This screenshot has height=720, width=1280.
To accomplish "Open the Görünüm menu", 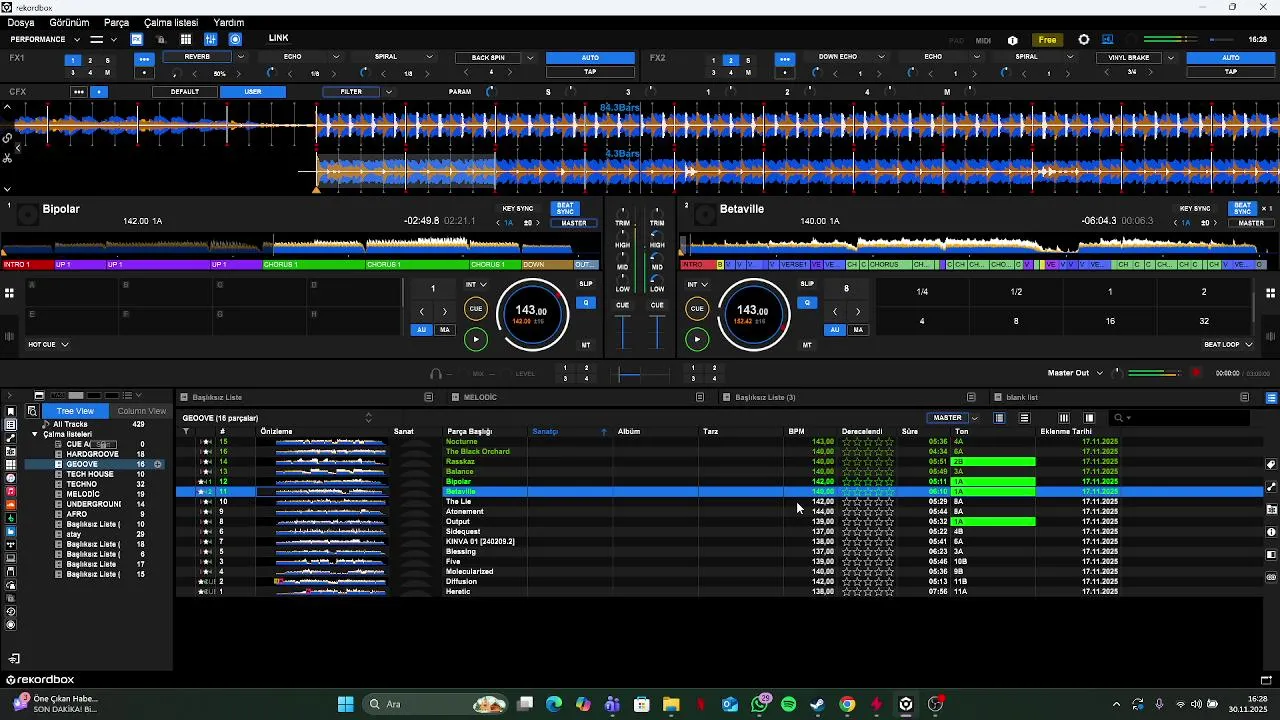I will click(x=69, y=22).
